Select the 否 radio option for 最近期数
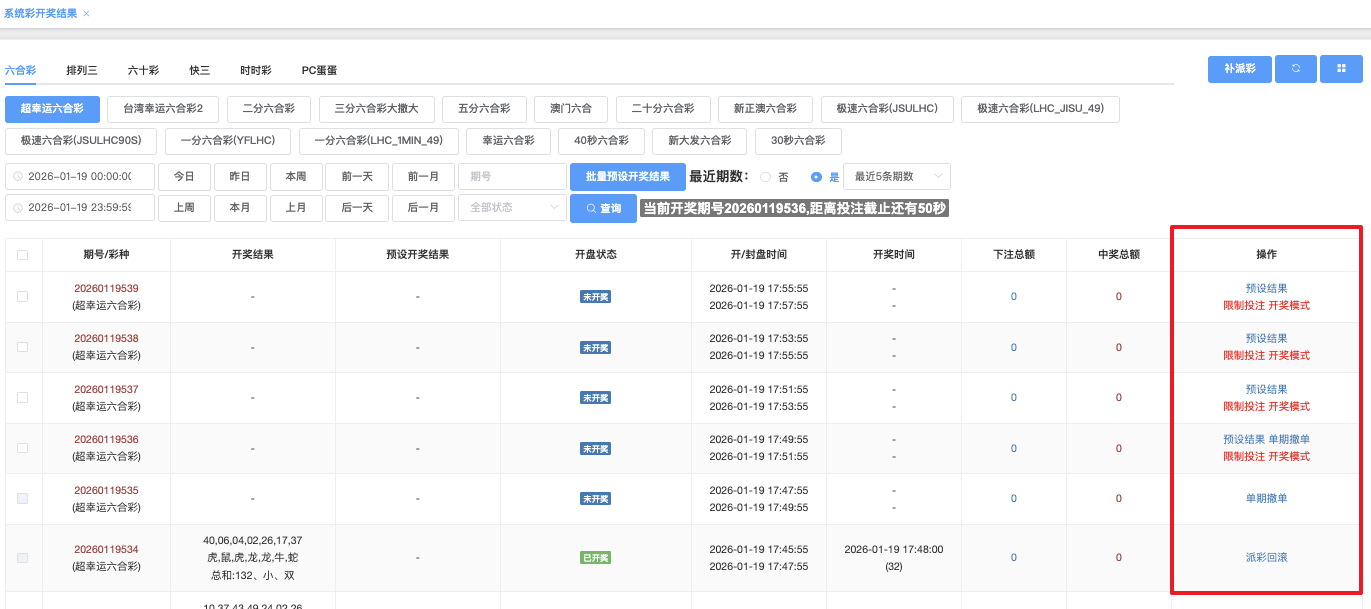Viewport: 1371px width, 609px height. point(766,177)
